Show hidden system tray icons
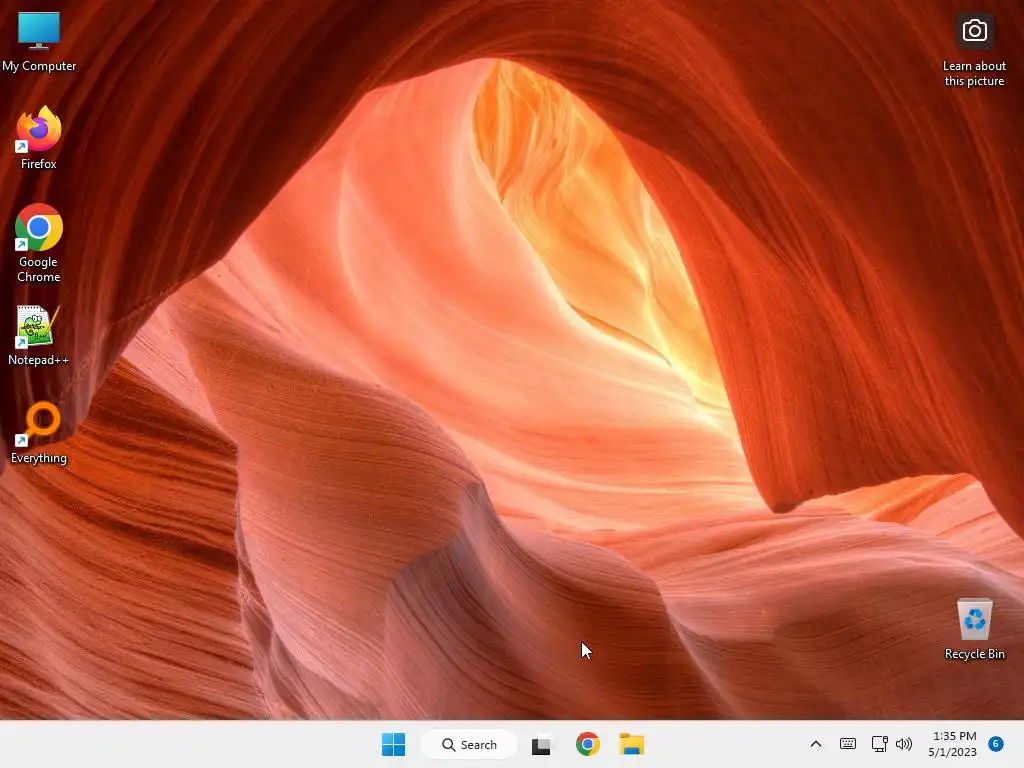 click(x=816, y=744)
